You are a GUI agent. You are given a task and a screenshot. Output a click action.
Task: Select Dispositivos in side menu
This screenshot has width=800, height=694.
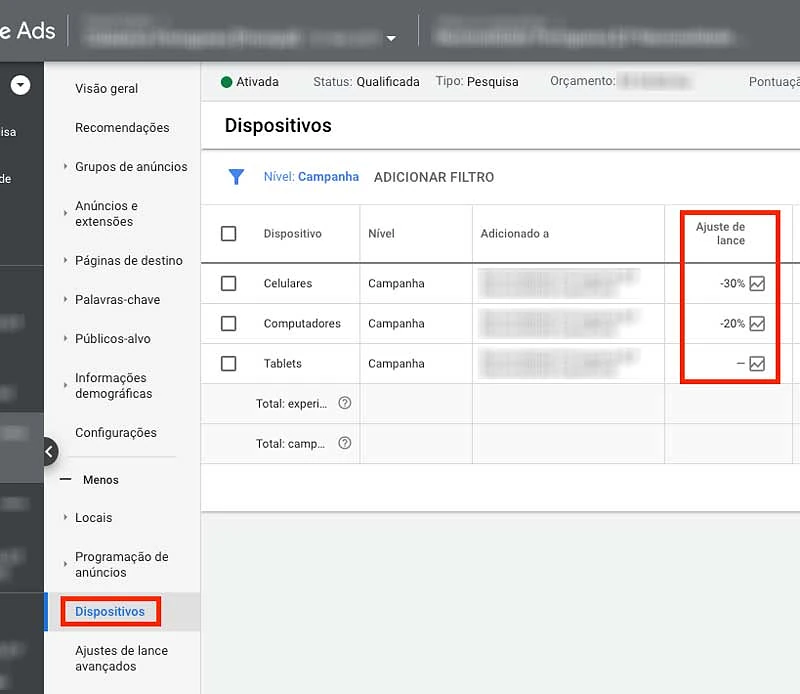pyautogui.click(x=110, y=611)
